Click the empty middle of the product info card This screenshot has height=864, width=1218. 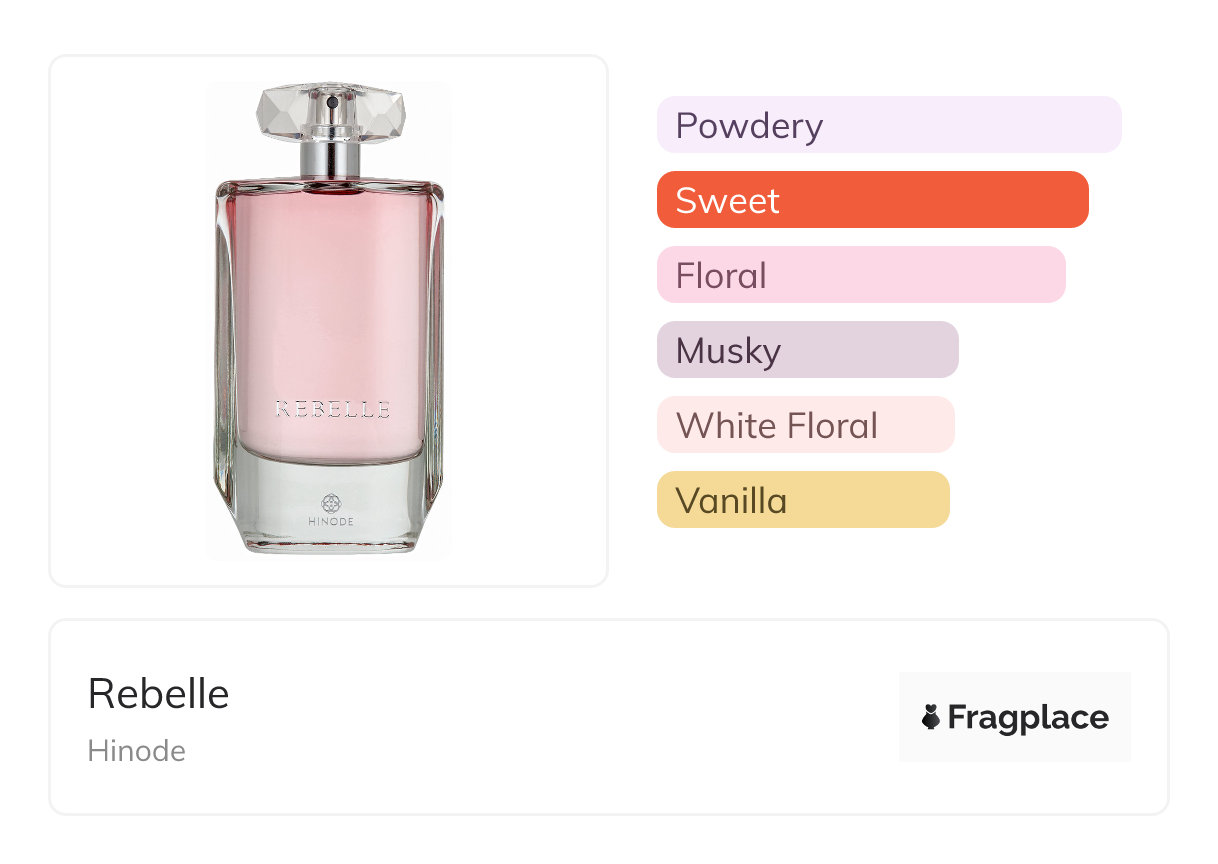tap(560, 717)
